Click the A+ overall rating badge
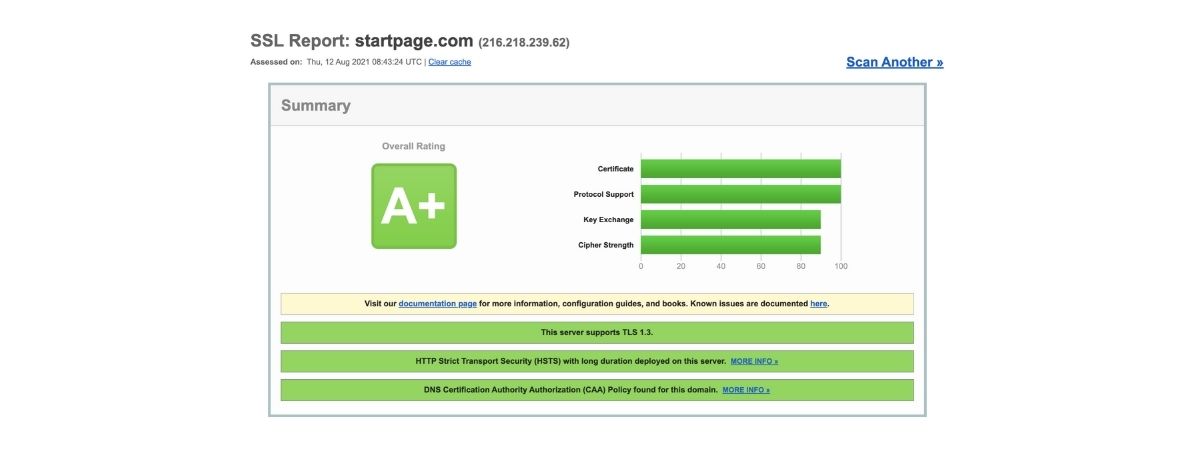The image size is (1200, 450). pyautogui.click(x=414, y=206)
